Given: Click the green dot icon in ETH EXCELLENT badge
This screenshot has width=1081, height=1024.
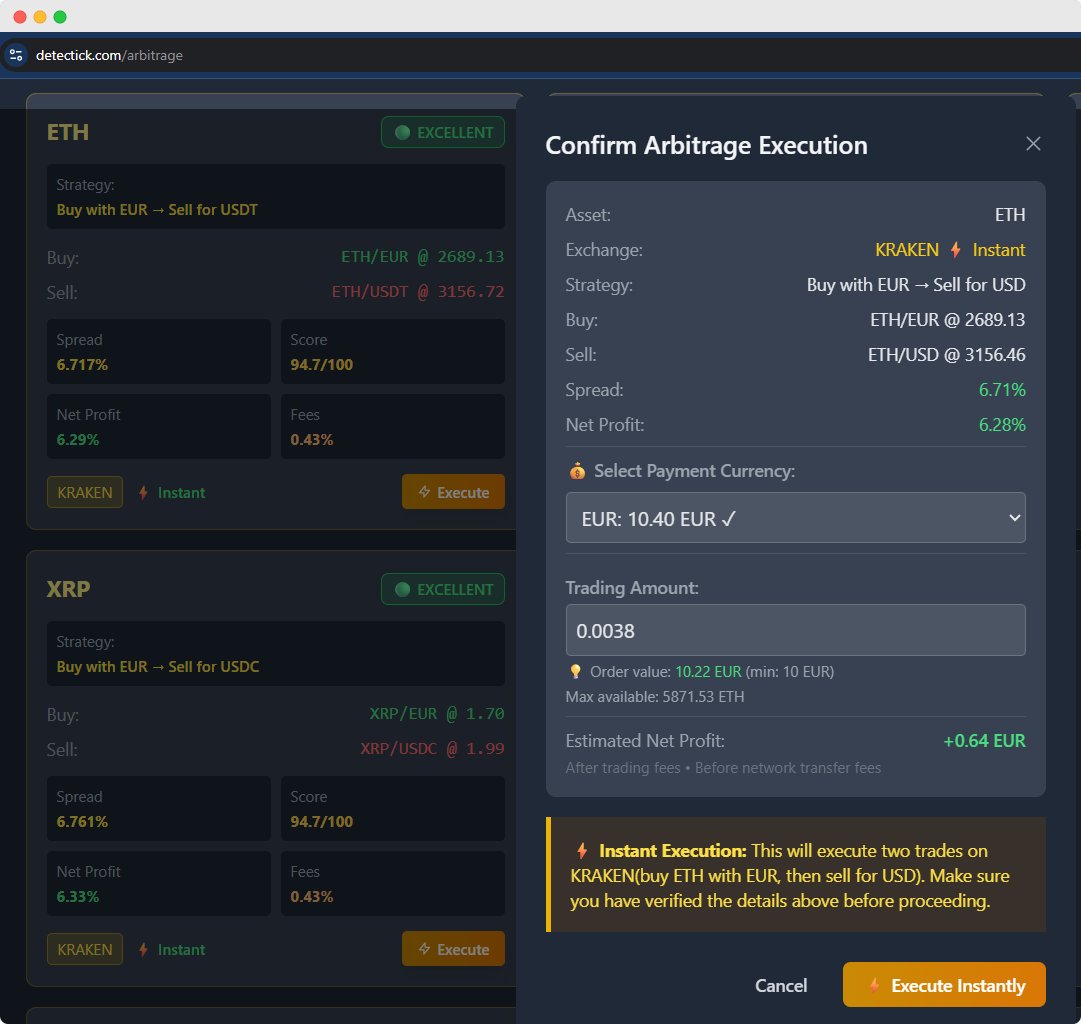Looking at the screenshot, I should click(403, 132).
